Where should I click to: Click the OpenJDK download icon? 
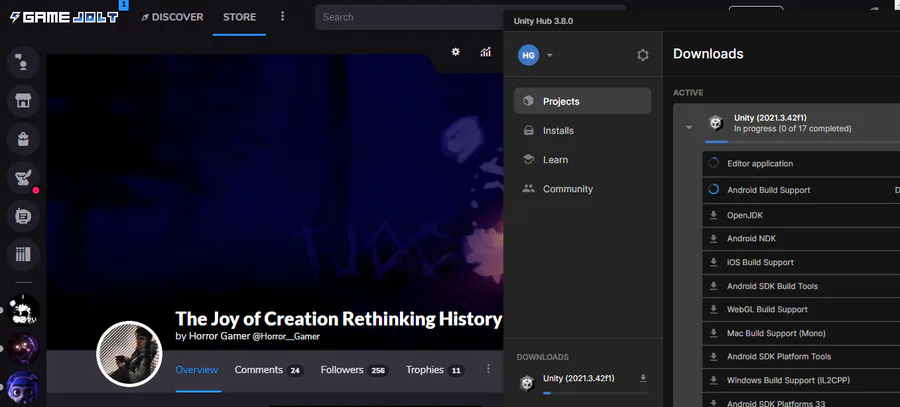click(x=713, y=215)
